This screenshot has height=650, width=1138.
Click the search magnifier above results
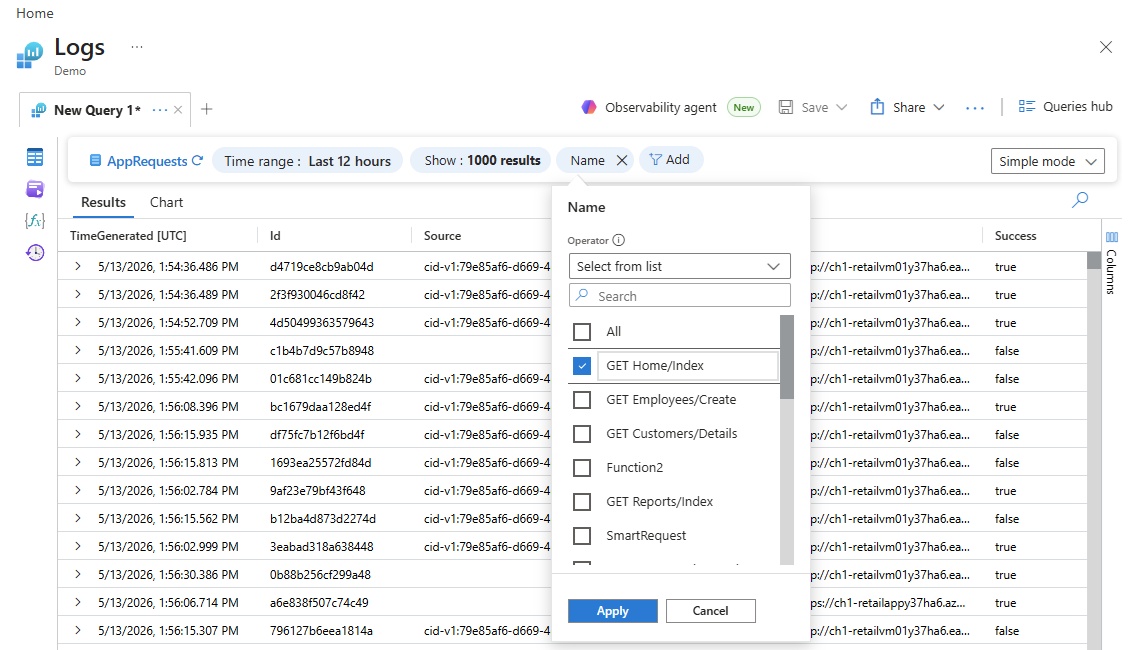click(x=1080, y=199)
